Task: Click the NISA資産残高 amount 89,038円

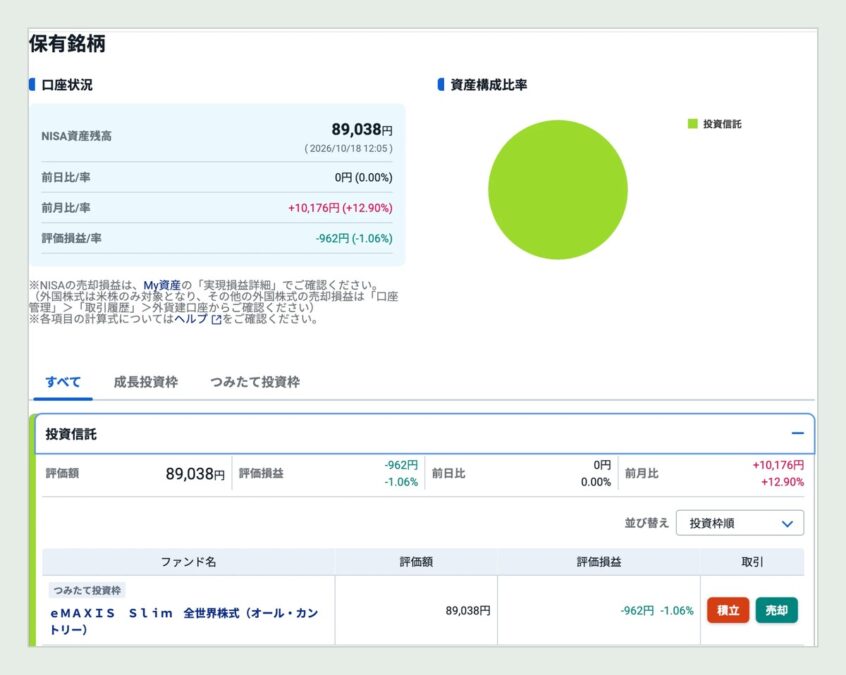Action: pos(361,129)
